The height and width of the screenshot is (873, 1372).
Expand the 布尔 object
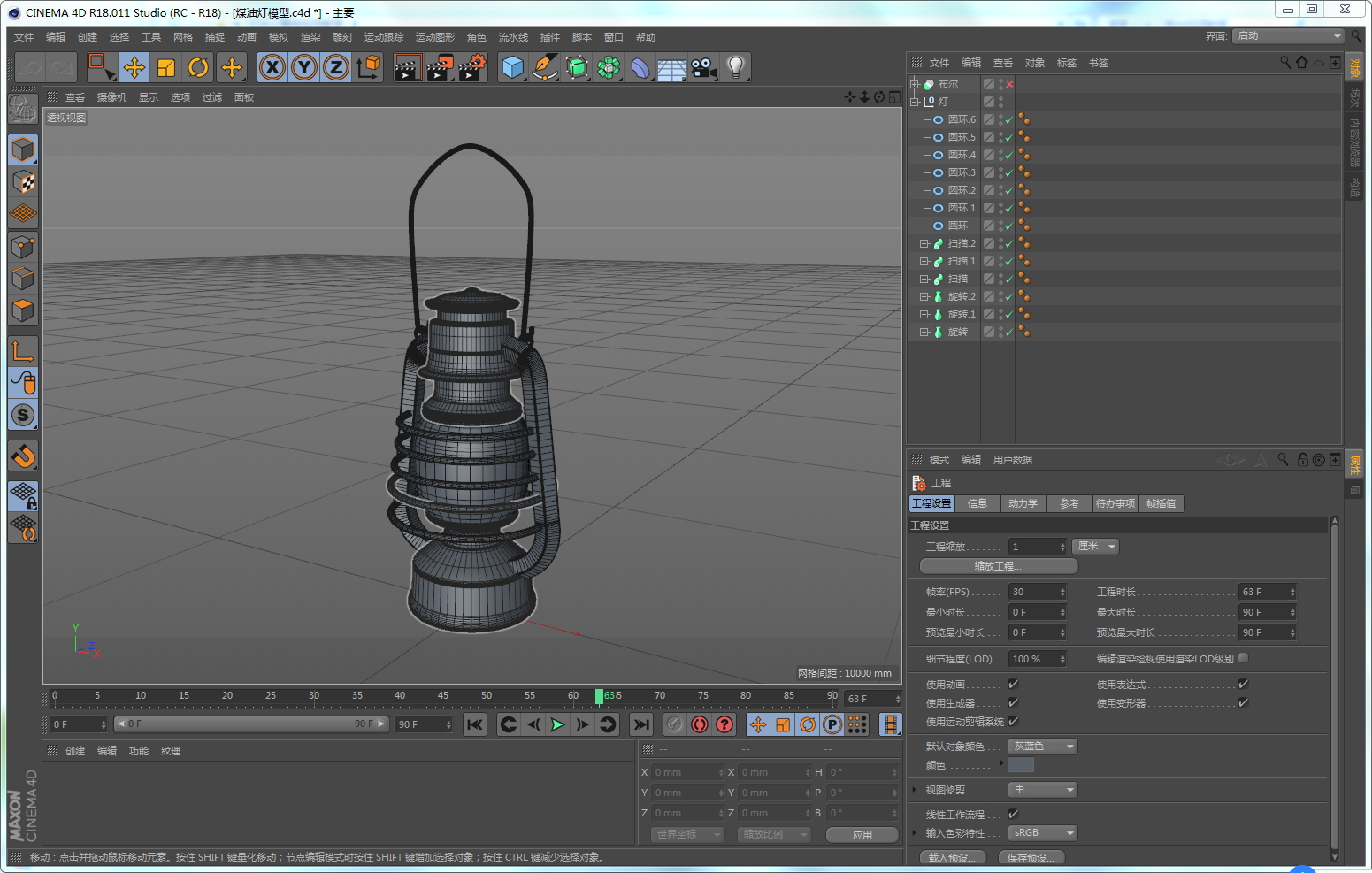click(x=915, y=84)
